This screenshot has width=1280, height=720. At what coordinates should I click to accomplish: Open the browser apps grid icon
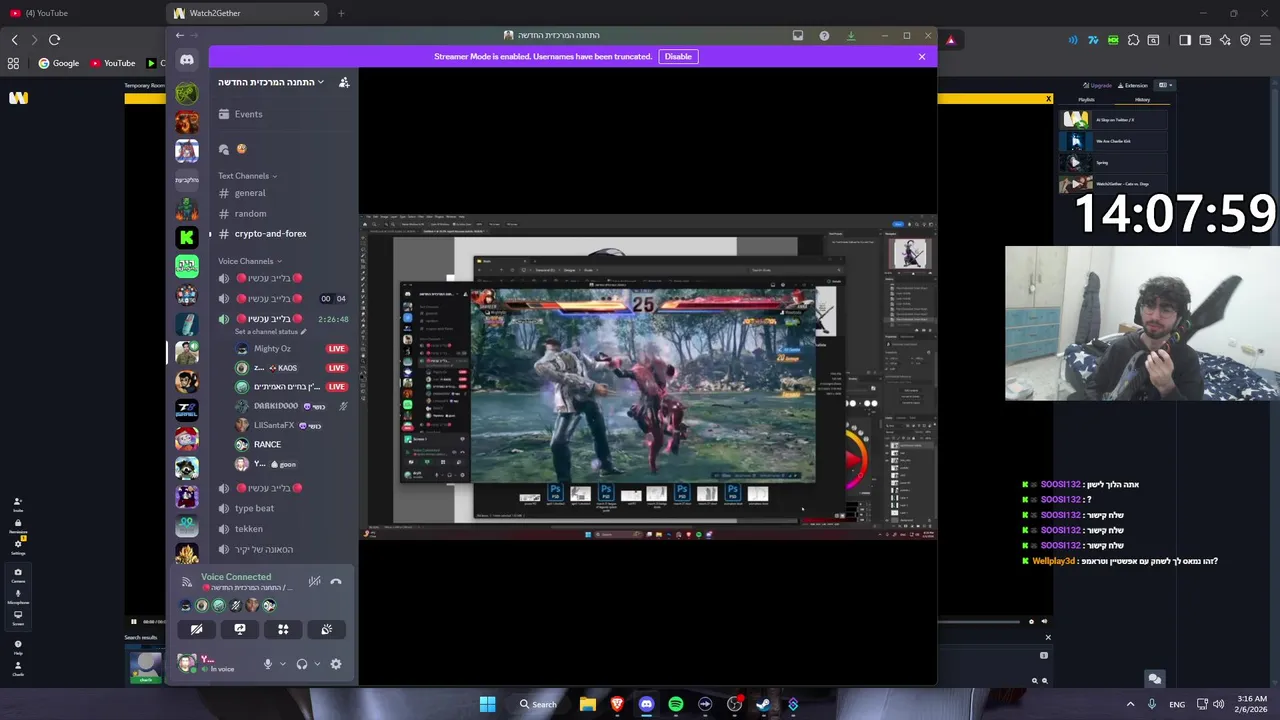click(x=13, y=63)
